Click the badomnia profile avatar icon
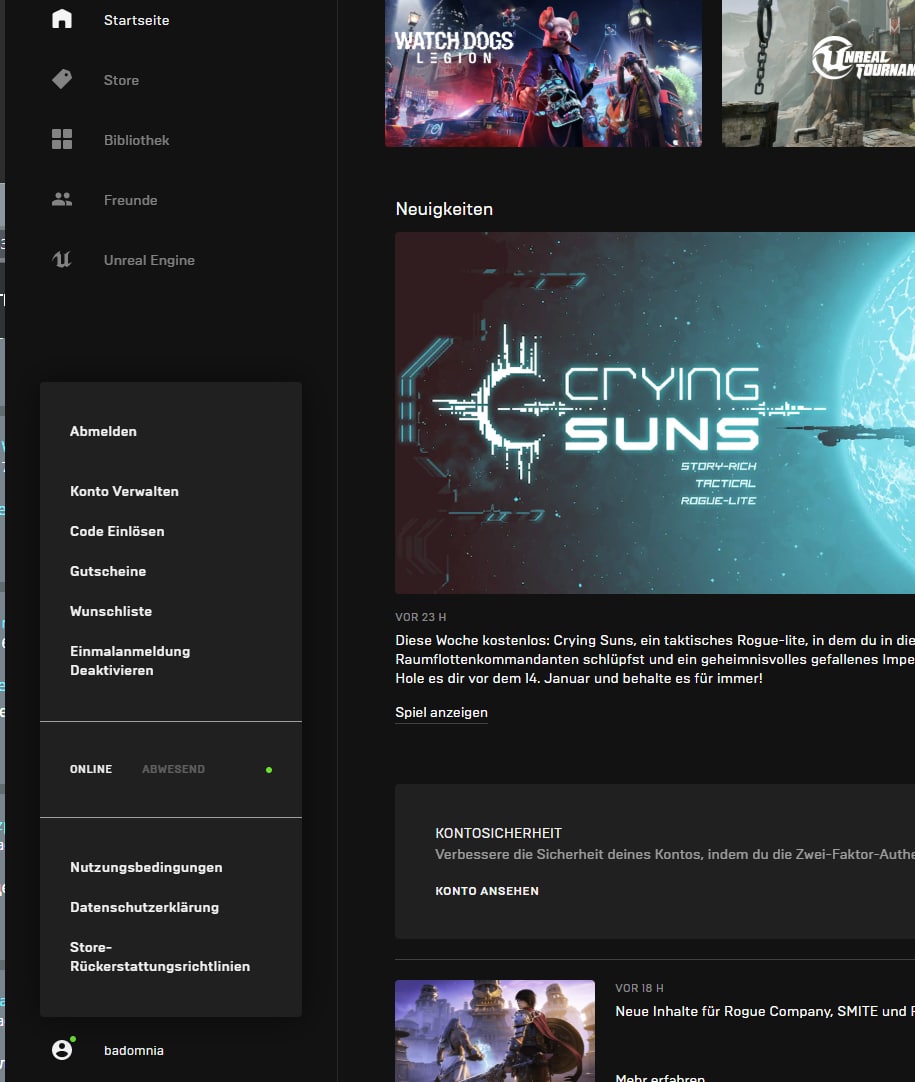 pyautogui.click(x=62, y=1050)
